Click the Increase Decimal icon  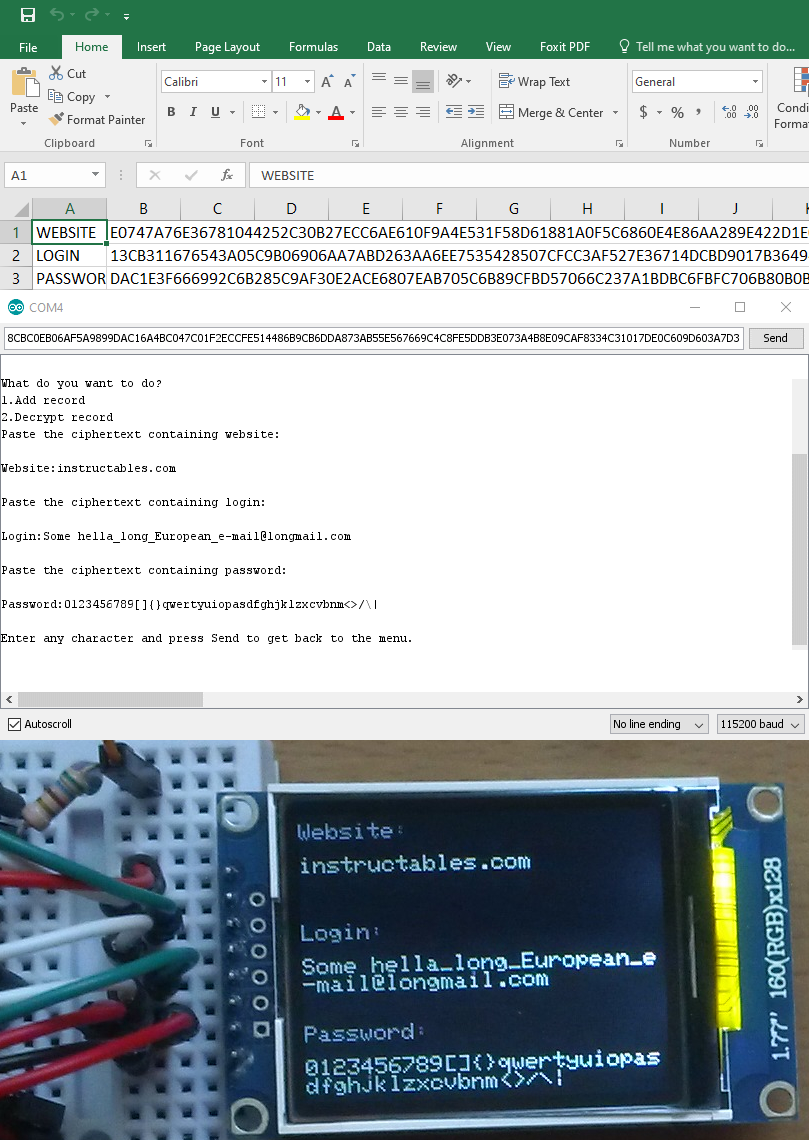point(729,112)
